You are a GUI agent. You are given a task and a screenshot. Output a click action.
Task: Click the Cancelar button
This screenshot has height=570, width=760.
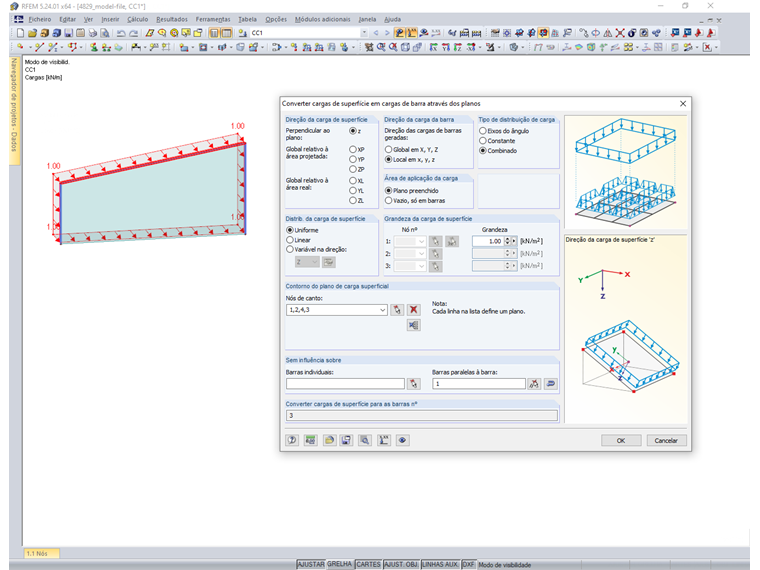[666, 441]
